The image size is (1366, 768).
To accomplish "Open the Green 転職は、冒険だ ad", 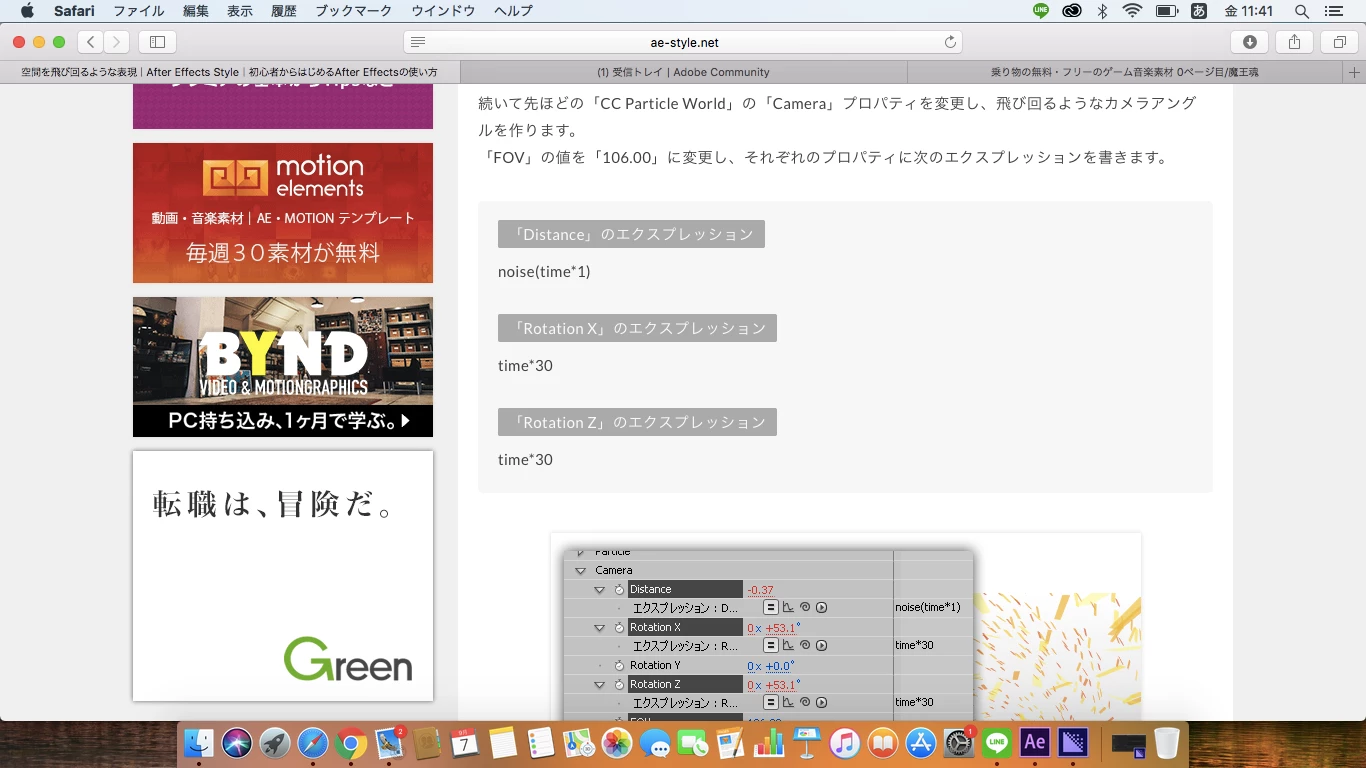I will click(x=283, y=576).
